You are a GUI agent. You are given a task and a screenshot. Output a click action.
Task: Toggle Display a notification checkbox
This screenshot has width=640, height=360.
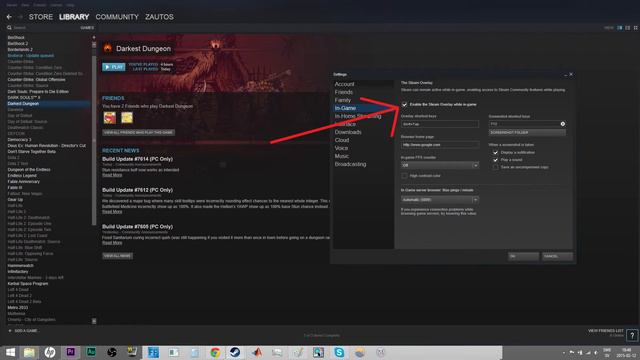496,153
